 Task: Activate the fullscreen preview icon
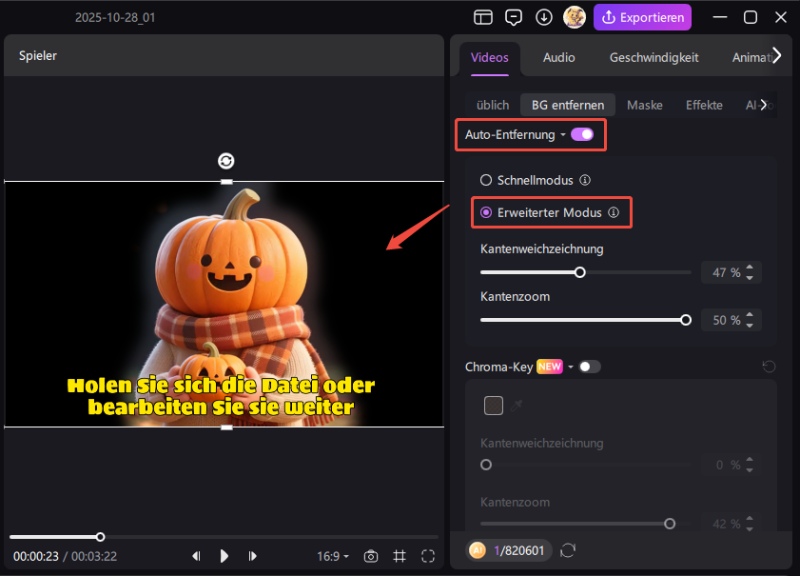(x=428, y=556)
